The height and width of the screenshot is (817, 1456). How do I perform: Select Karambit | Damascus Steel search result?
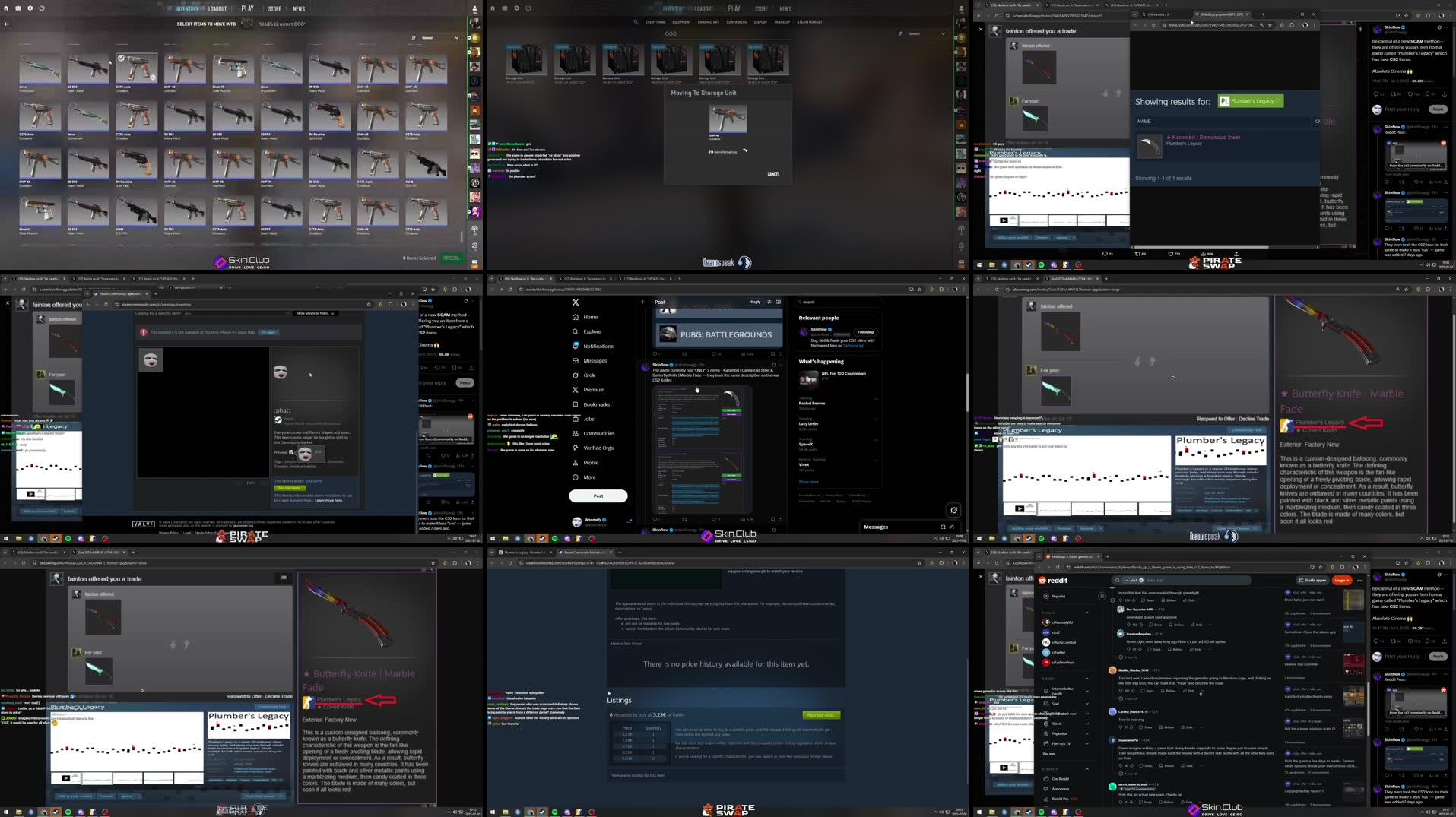(x=1224, y=145)
